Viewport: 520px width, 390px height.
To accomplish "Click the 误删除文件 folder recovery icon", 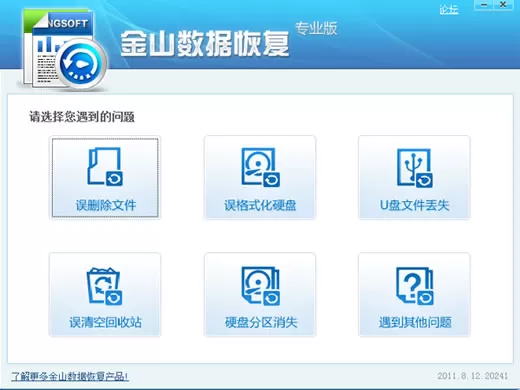I will [x=105, y=166].
